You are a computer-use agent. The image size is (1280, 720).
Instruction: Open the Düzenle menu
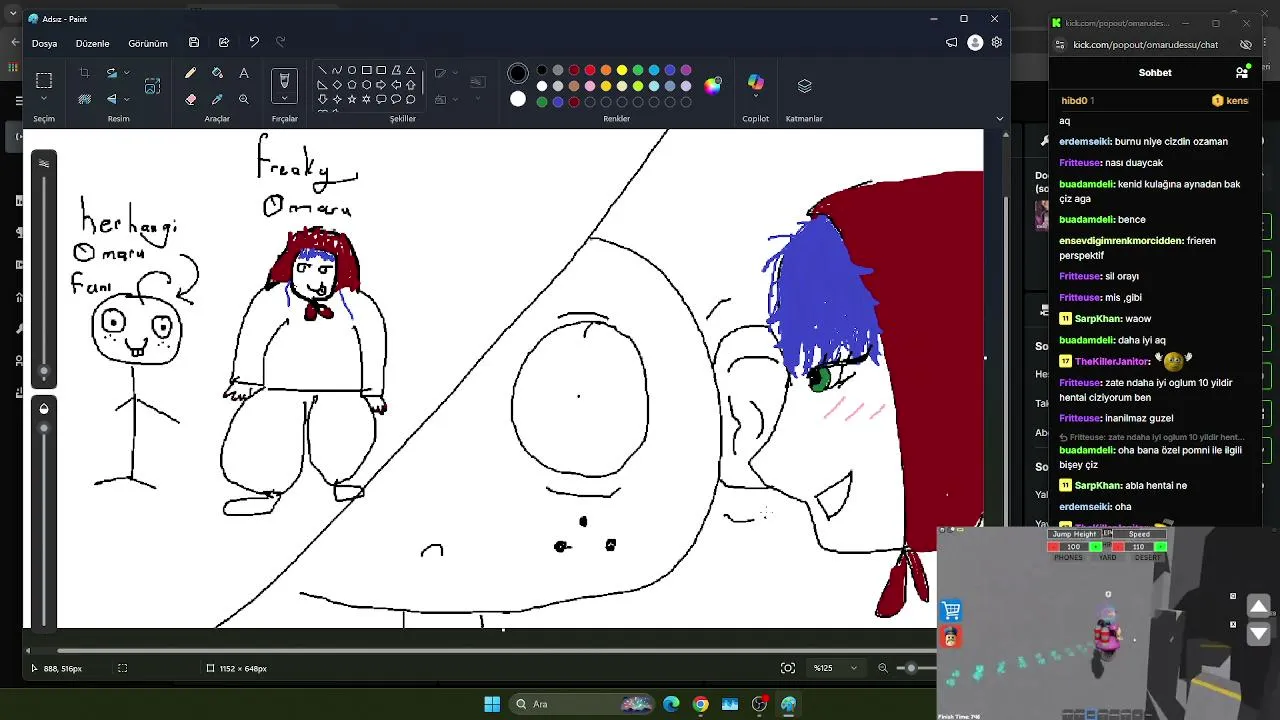pos(93,44)
